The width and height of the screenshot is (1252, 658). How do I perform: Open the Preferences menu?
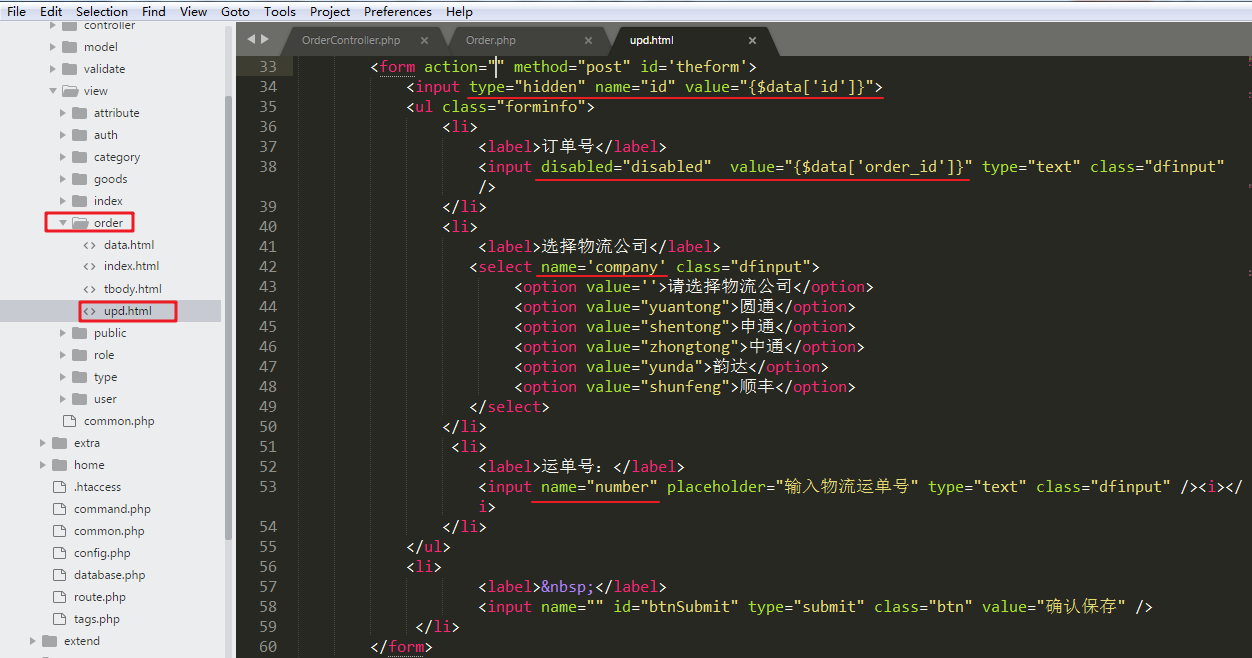click(398, 12)
